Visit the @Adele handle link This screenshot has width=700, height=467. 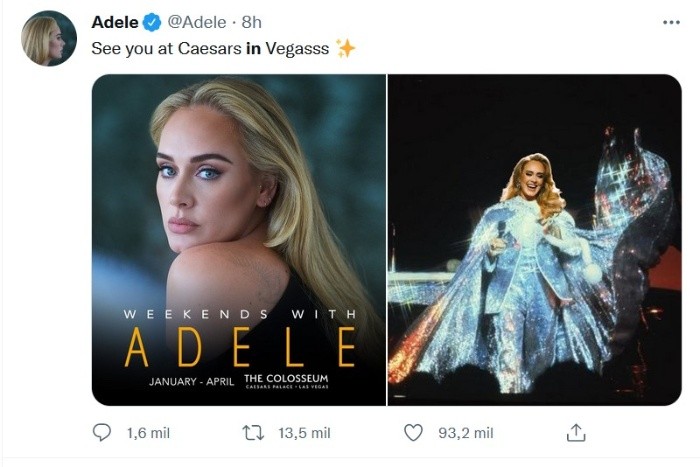[195, 23]
